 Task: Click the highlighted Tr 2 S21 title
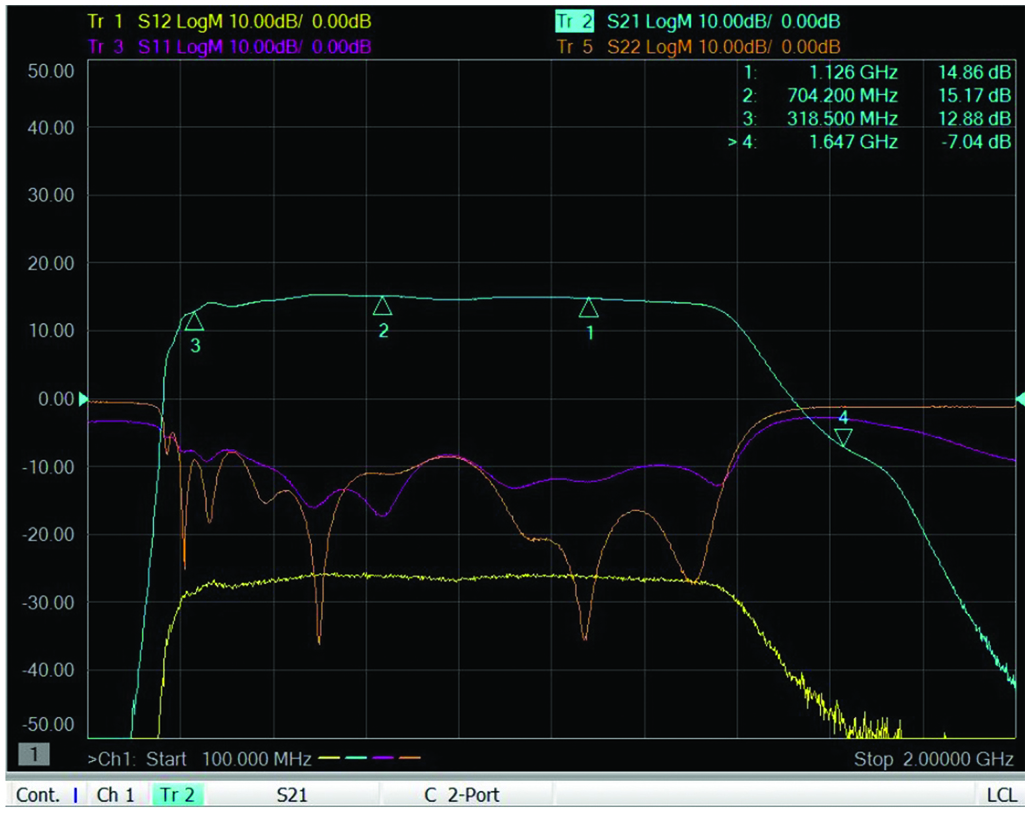(698, 22)
